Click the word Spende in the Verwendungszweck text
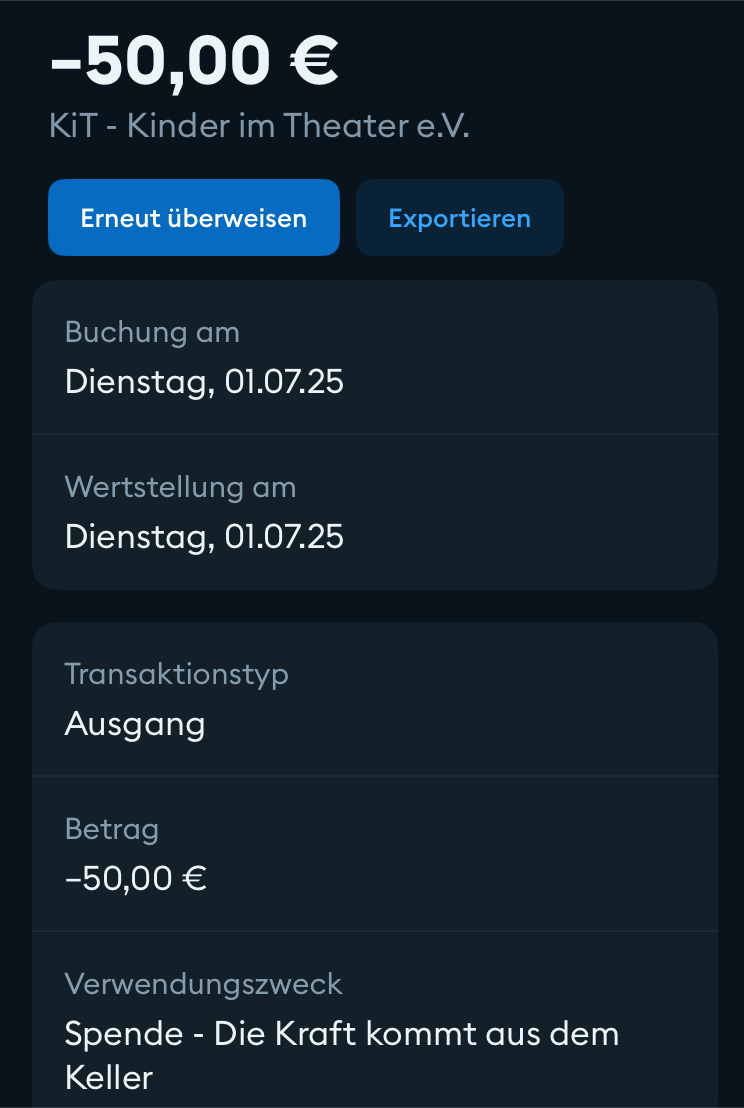 coord(122,1033)
